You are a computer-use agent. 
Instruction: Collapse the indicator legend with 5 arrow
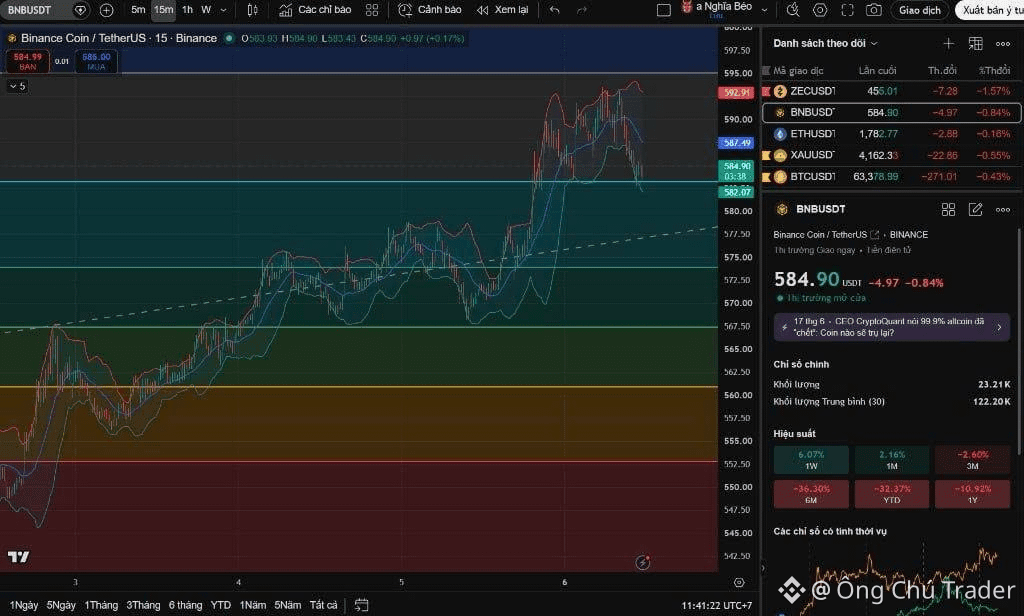18,86
